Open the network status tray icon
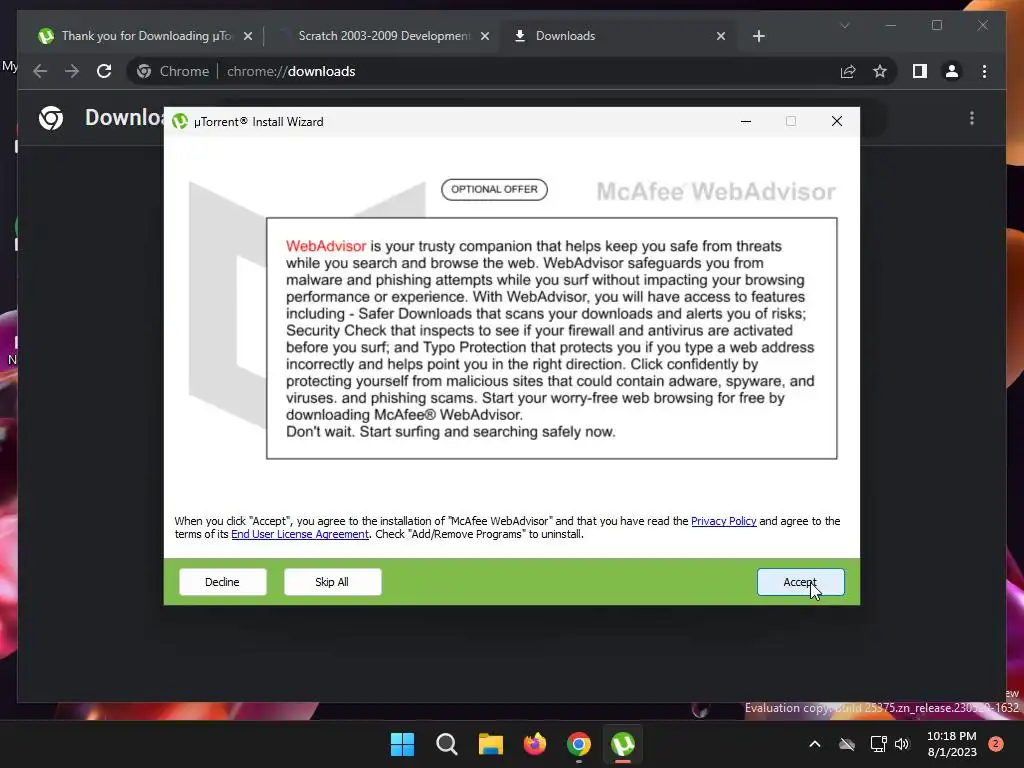1024x768 pixels. (878, 744)
